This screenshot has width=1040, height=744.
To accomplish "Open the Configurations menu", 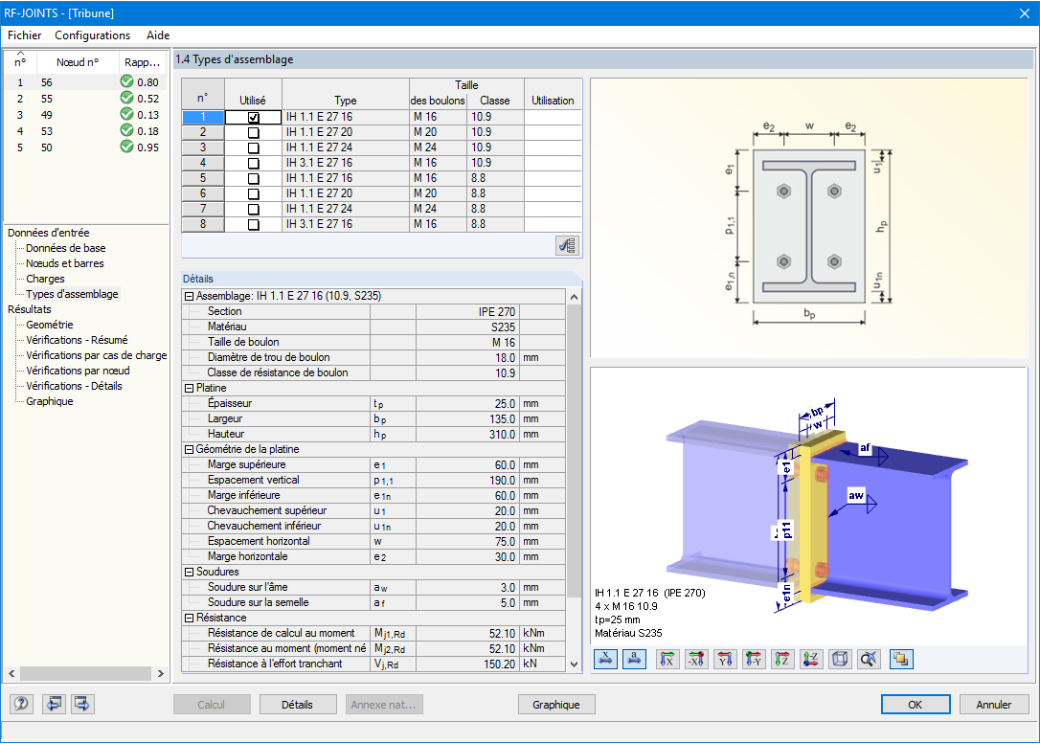I will [92, 35].
